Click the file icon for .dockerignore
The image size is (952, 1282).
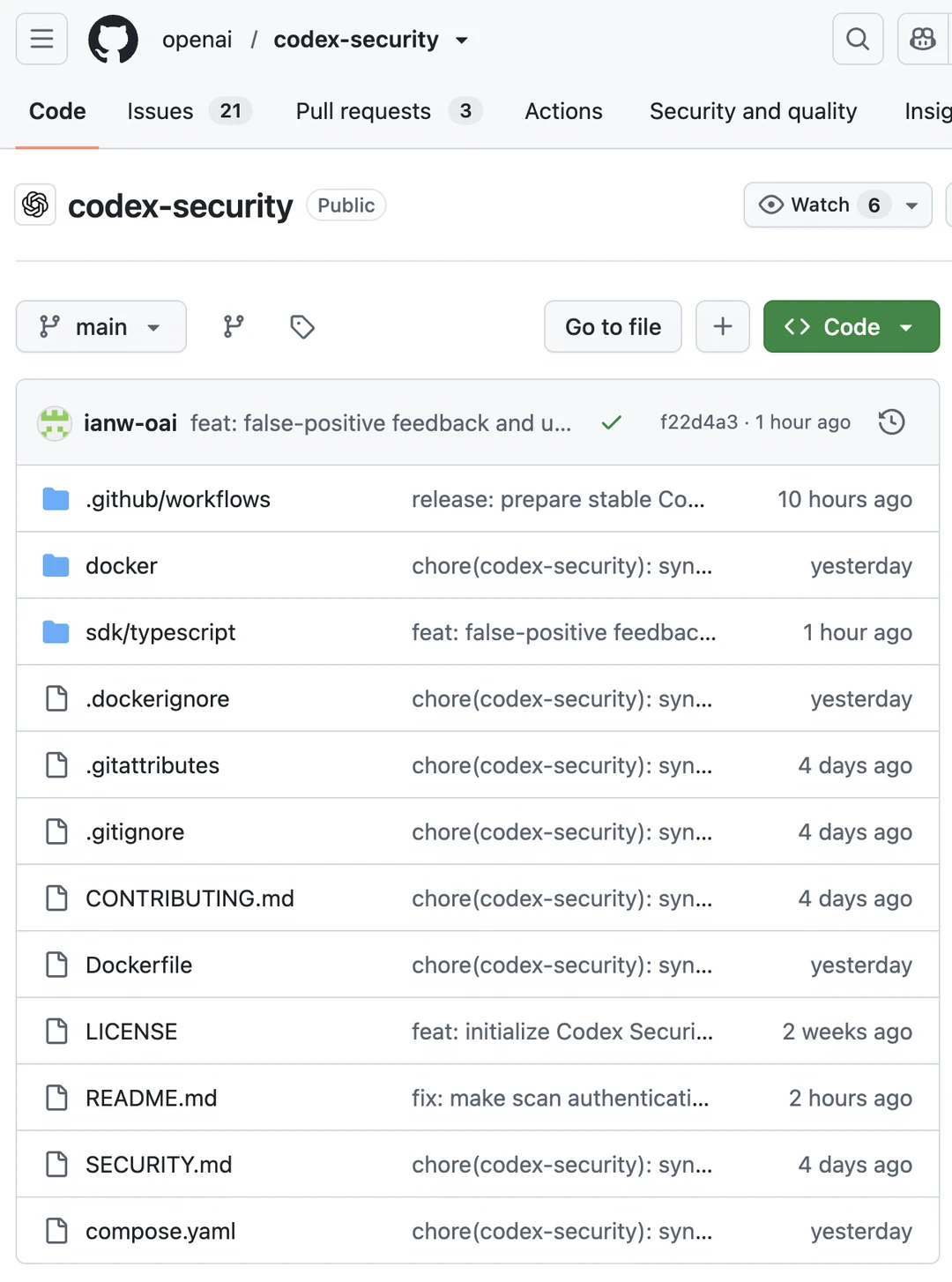point(56,698)
